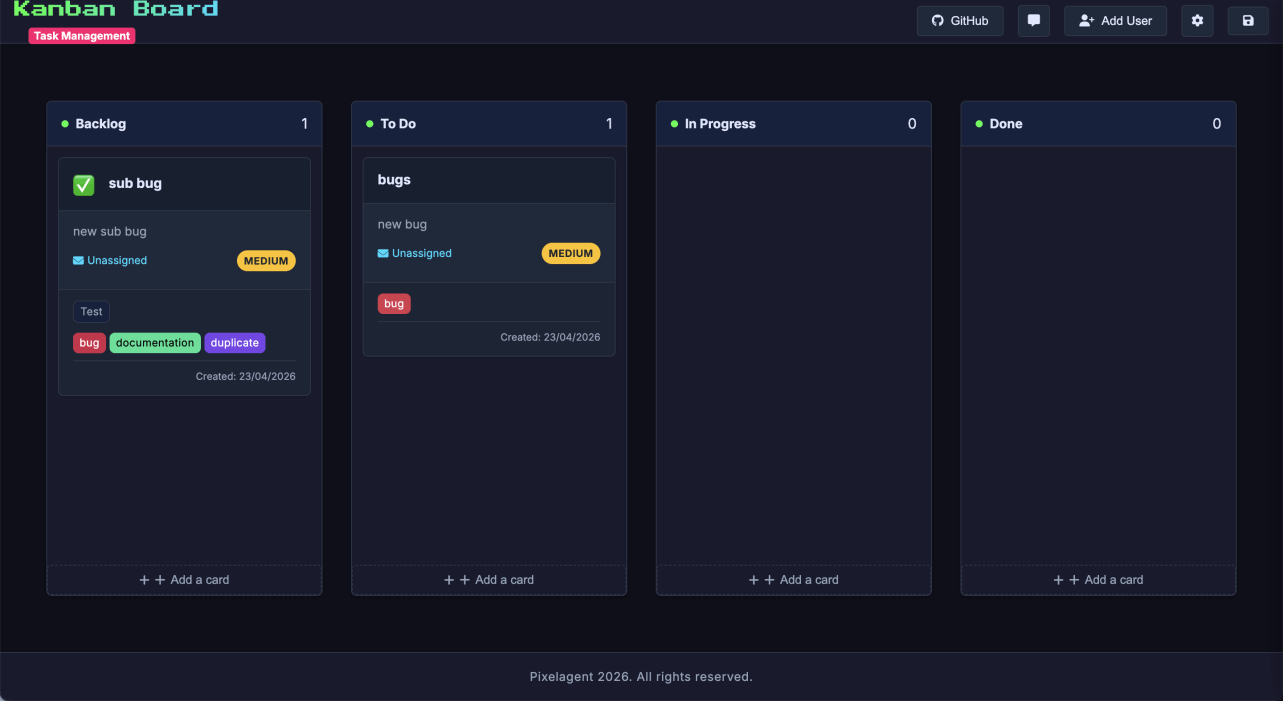
Task: Click the Done column header
Action: point(1098,124)
